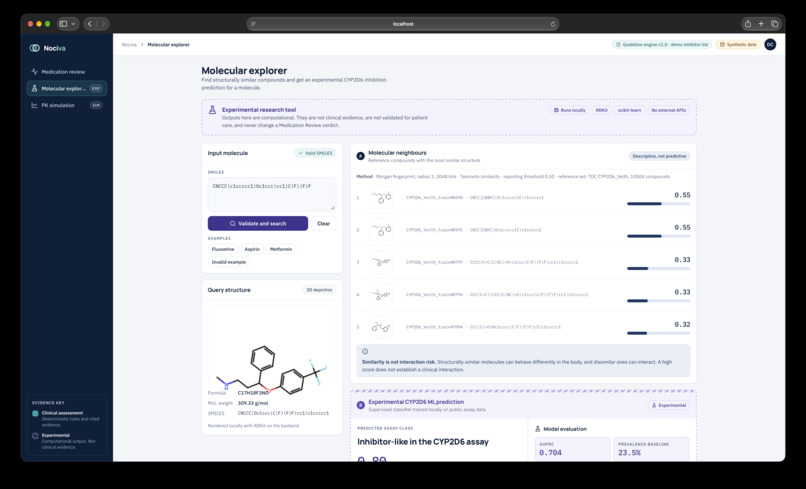The image size is (806, 489).
Task: Click the similarity bar for neighbour 5
Action: (658, 333)
